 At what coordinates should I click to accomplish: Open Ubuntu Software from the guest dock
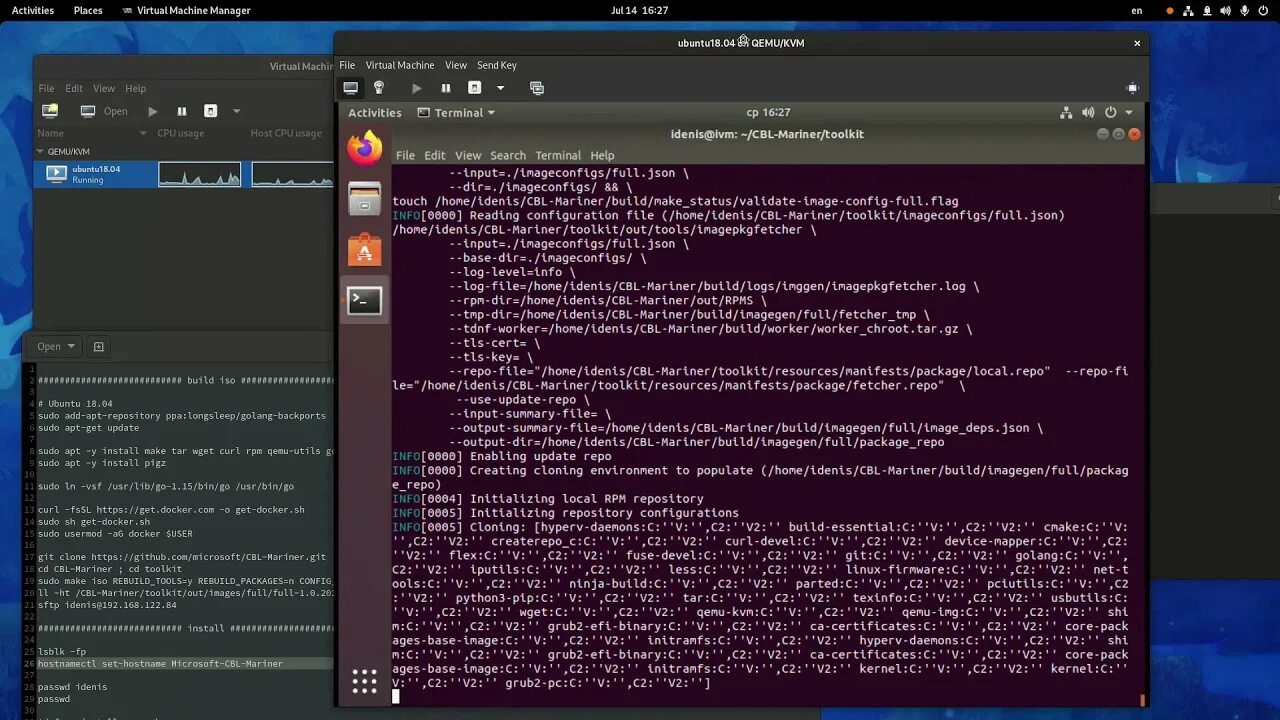[365, 249]
